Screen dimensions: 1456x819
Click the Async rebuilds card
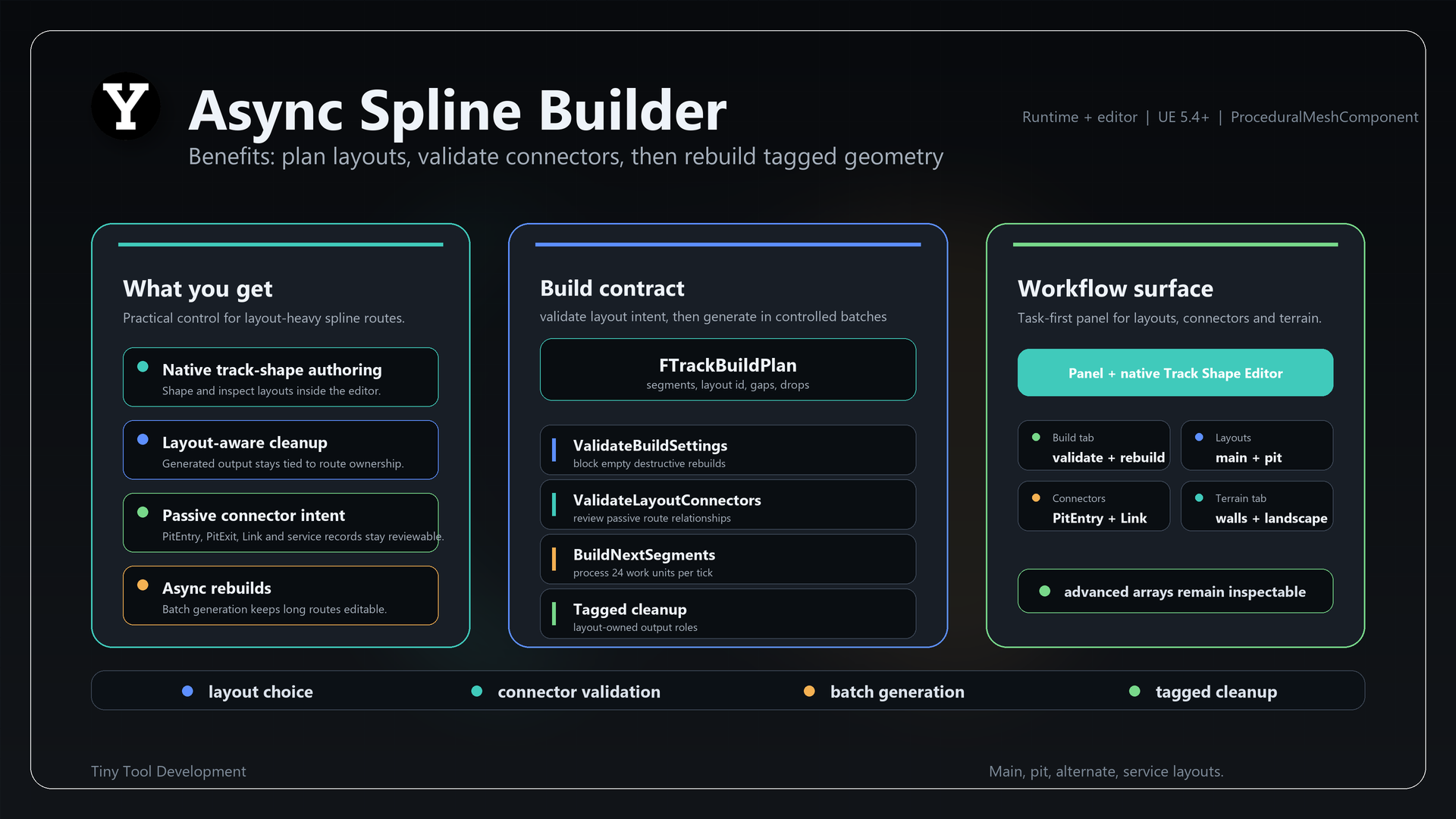[281, 595]
